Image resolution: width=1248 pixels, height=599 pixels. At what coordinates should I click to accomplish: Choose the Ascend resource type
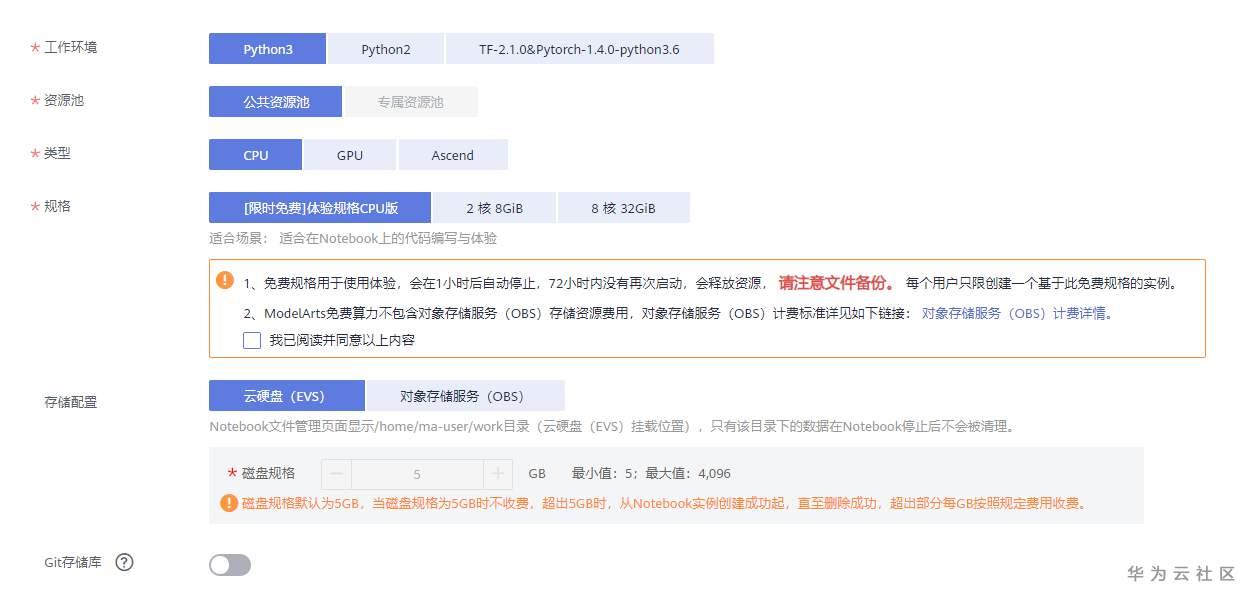coord(453,155)
